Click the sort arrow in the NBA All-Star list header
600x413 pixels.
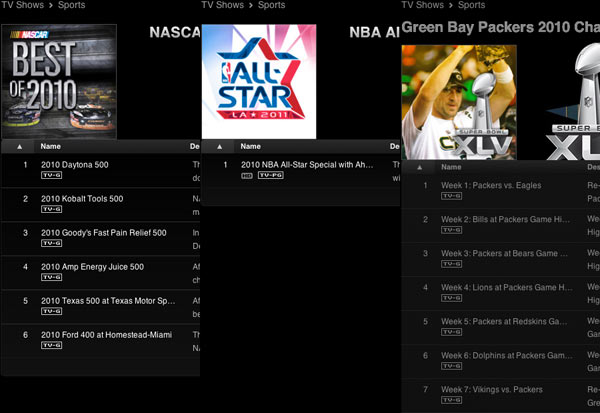click(x=220, y=146)
